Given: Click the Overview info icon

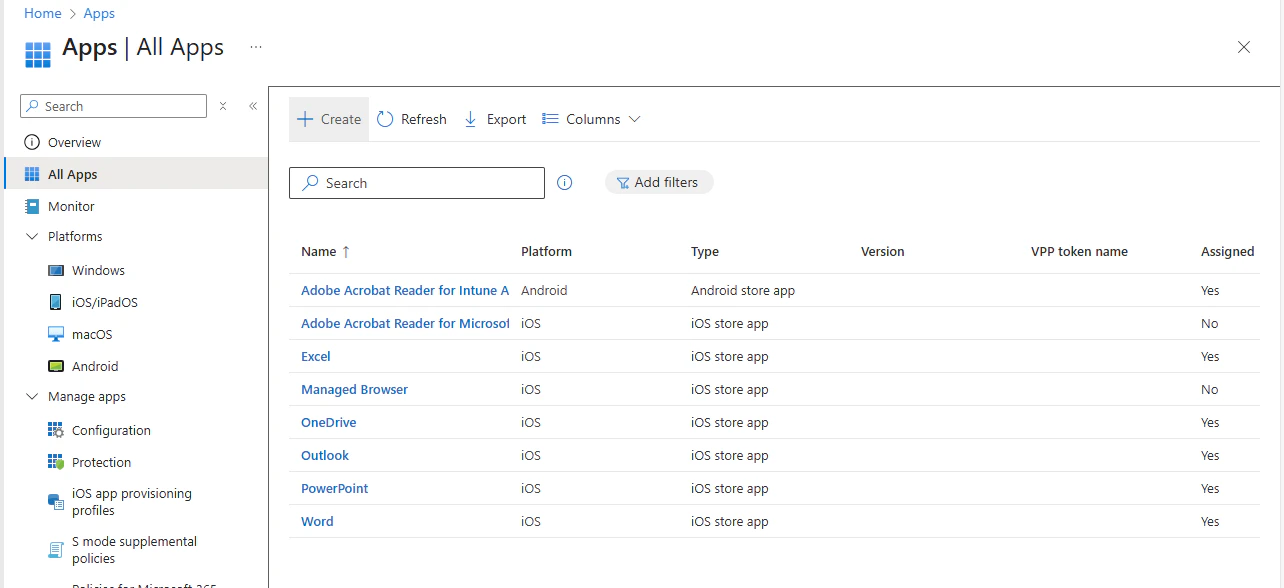Looking at the screenshot, I should pos(32,142).
